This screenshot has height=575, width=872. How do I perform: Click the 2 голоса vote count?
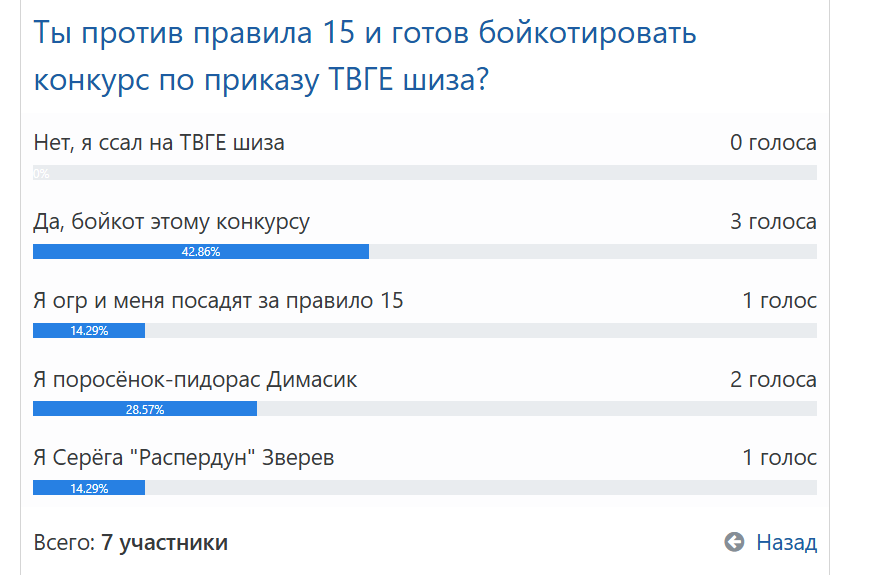pos(774,380)
